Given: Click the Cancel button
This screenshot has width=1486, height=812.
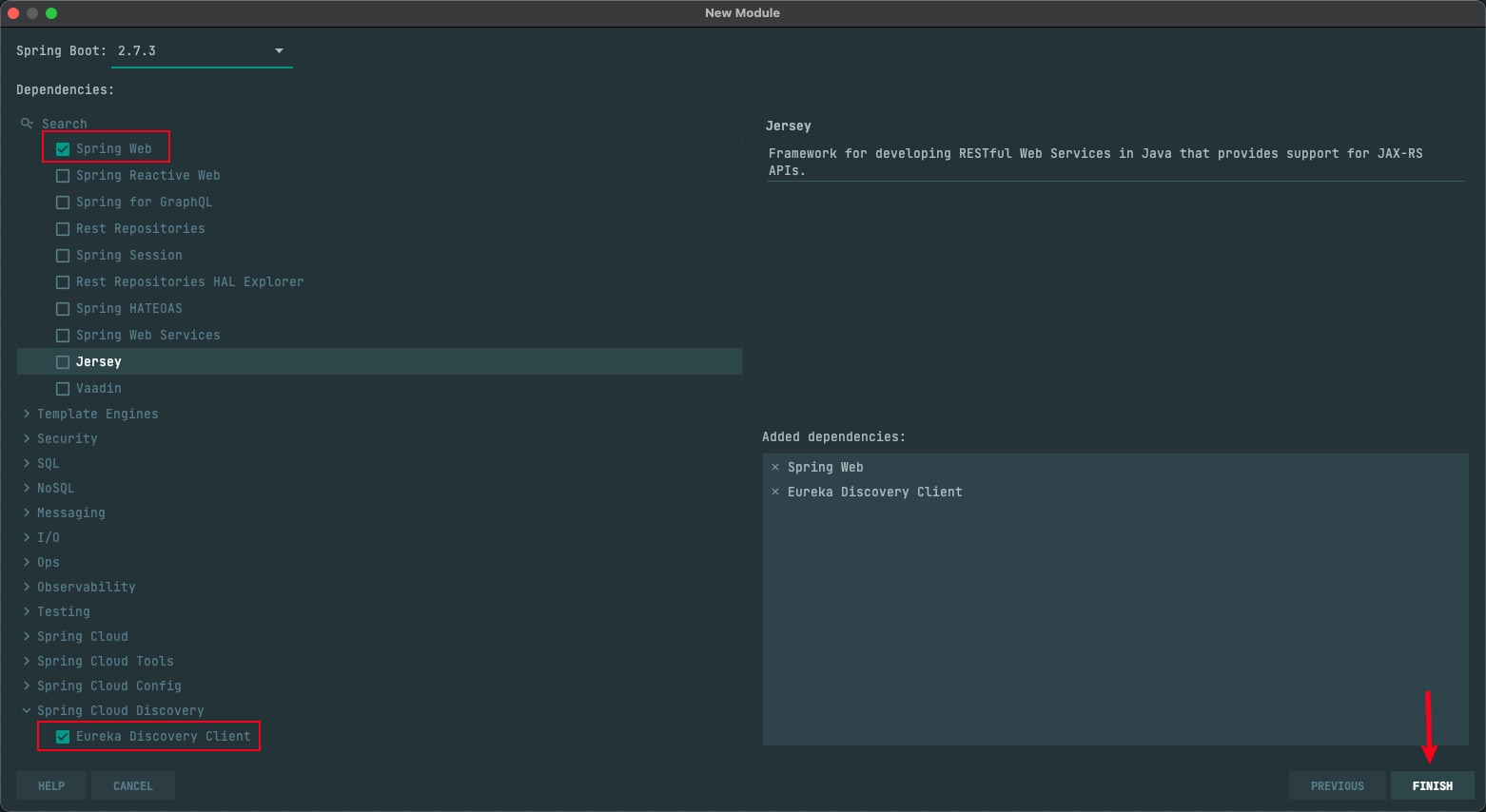Looking at the screenshot, I should (133, 786).
